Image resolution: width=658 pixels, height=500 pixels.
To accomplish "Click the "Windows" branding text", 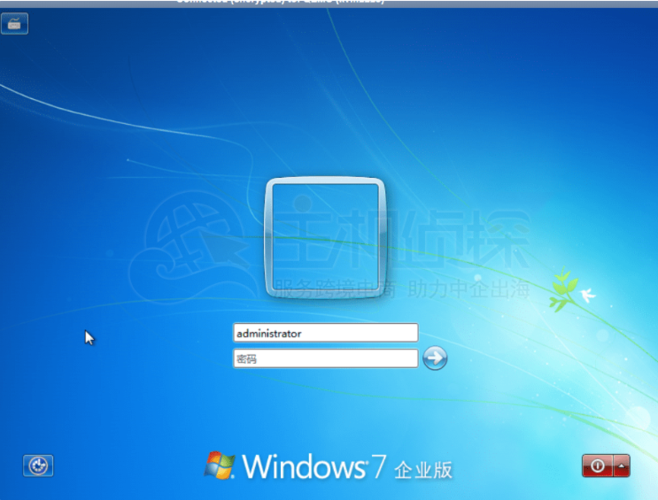I will tap(300, 466).
